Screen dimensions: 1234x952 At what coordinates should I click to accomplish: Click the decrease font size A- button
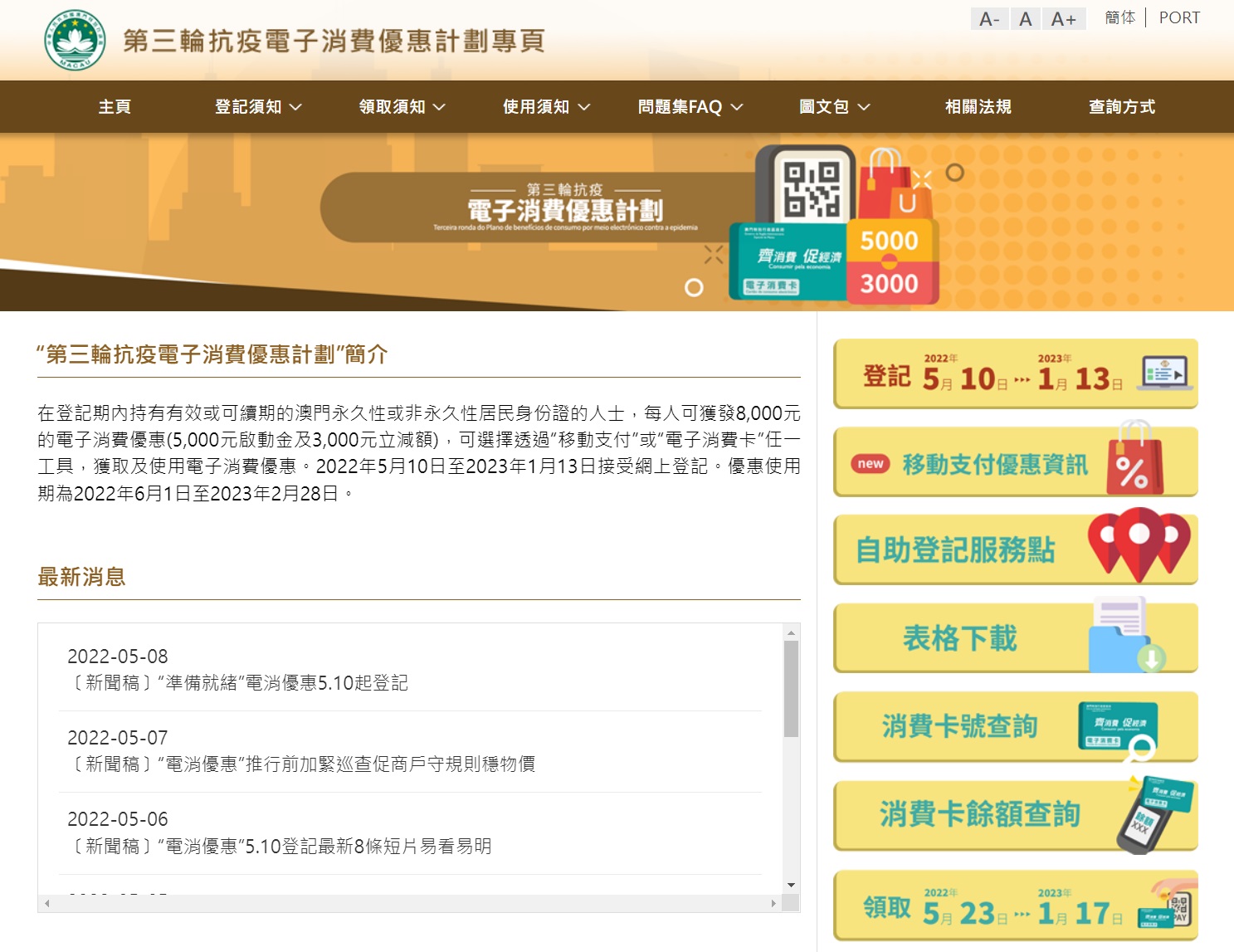(988, 19)
